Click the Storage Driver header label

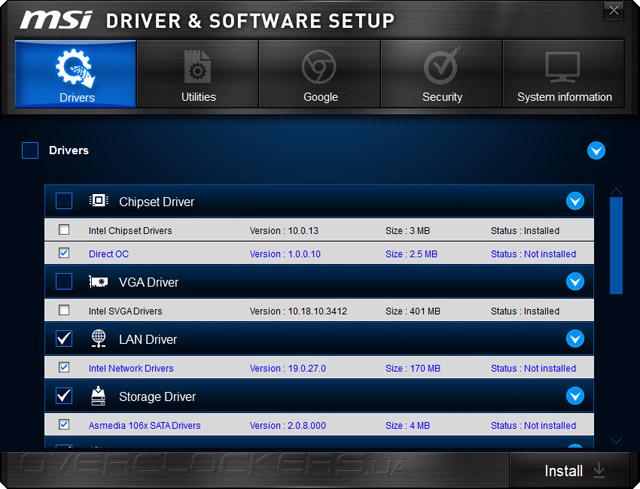[x=158, y=396]
